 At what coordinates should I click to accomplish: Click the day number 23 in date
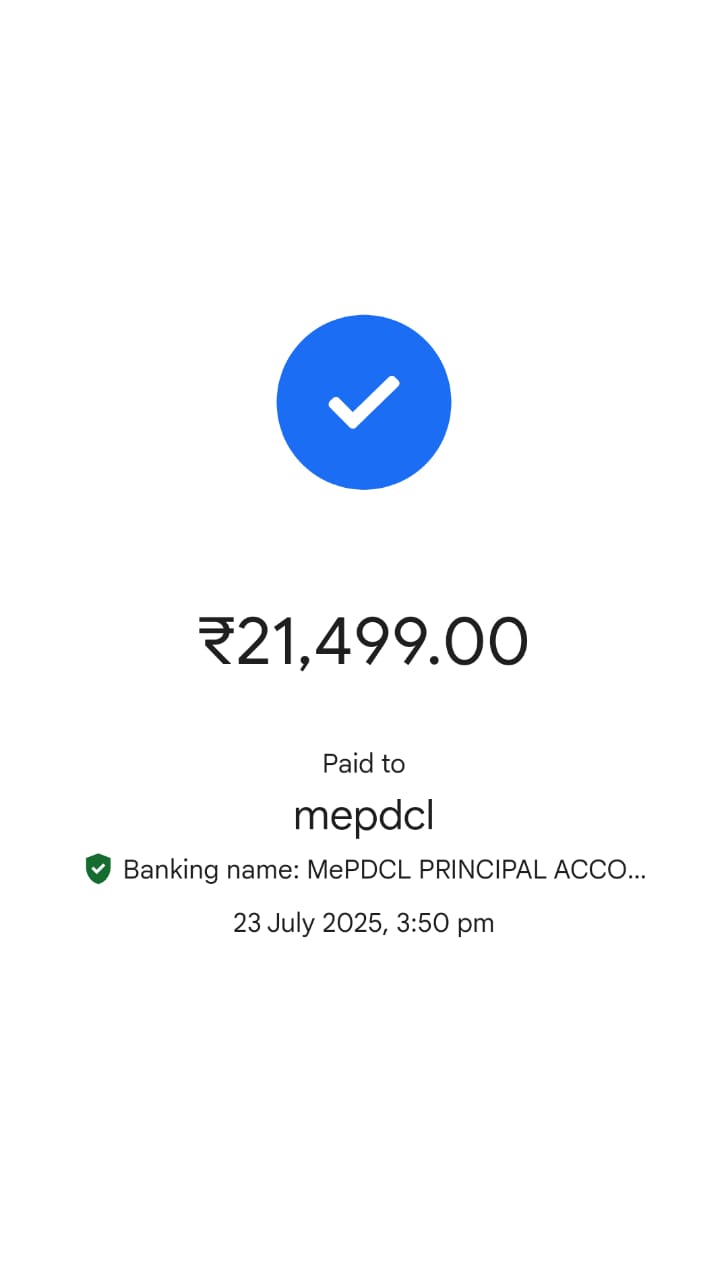point(247,923)
